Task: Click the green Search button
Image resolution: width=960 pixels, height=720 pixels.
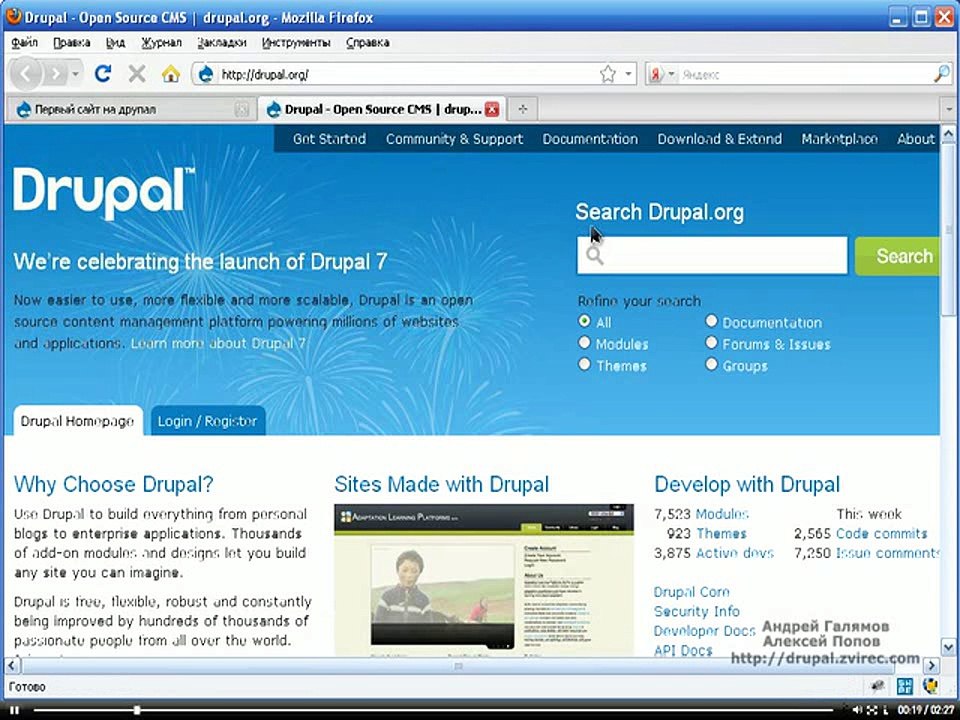Action: (898, 256)
